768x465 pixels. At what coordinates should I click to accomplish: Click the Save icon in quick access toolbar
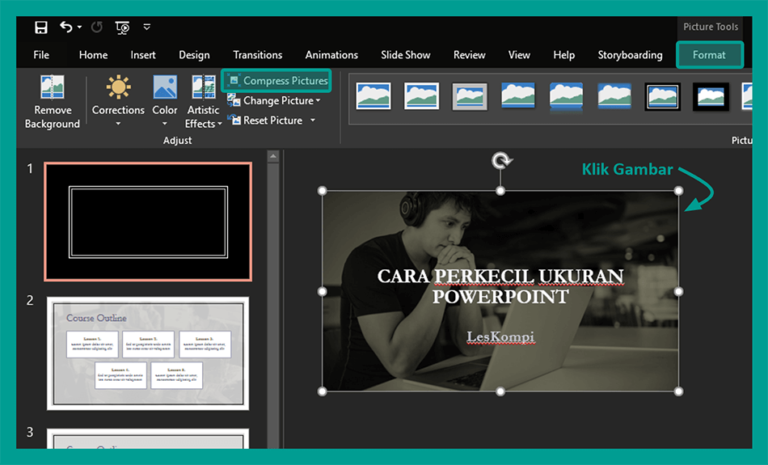[x=41, y=27]
